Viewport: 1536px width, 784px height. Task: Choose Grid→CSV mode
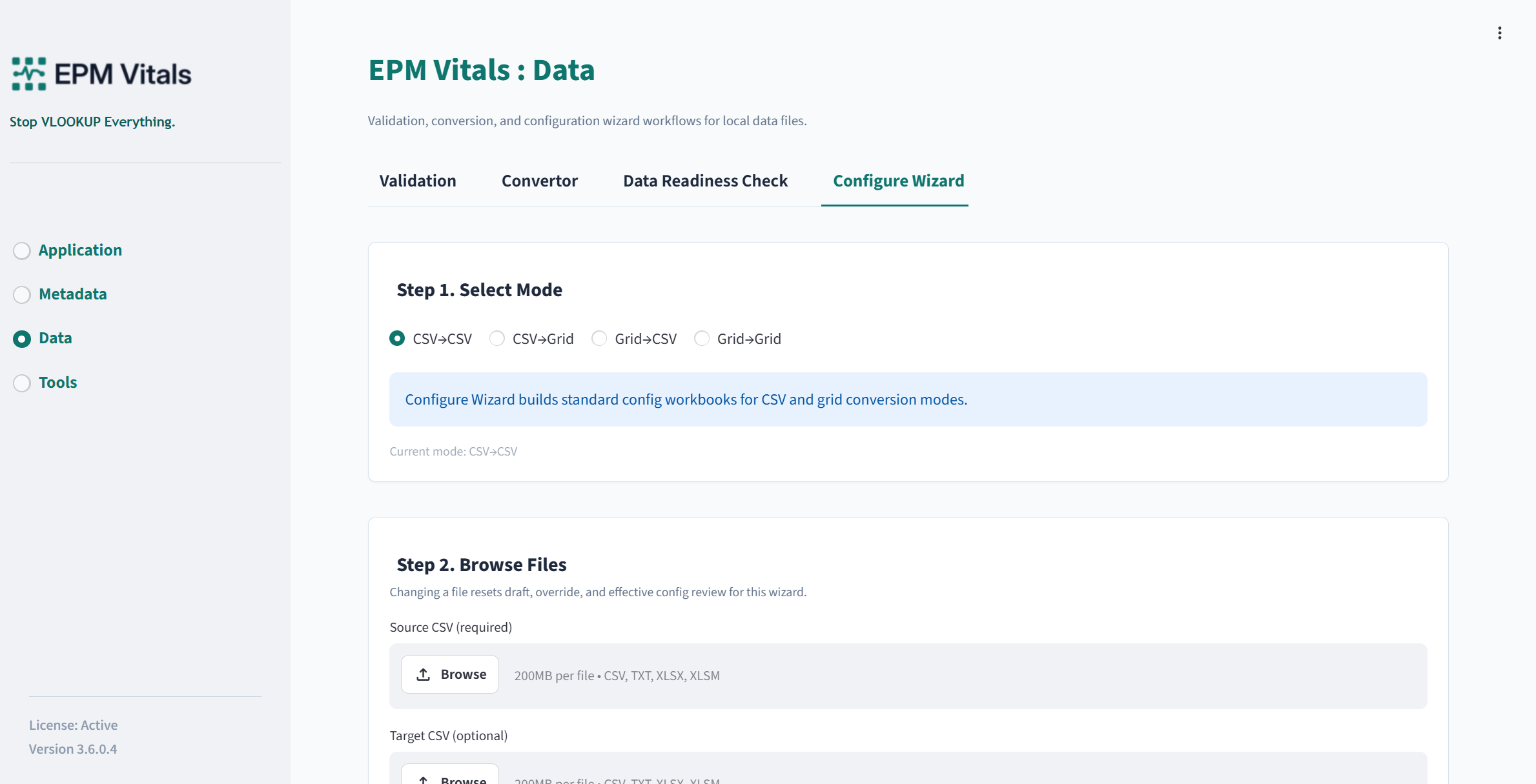(634, 339)
